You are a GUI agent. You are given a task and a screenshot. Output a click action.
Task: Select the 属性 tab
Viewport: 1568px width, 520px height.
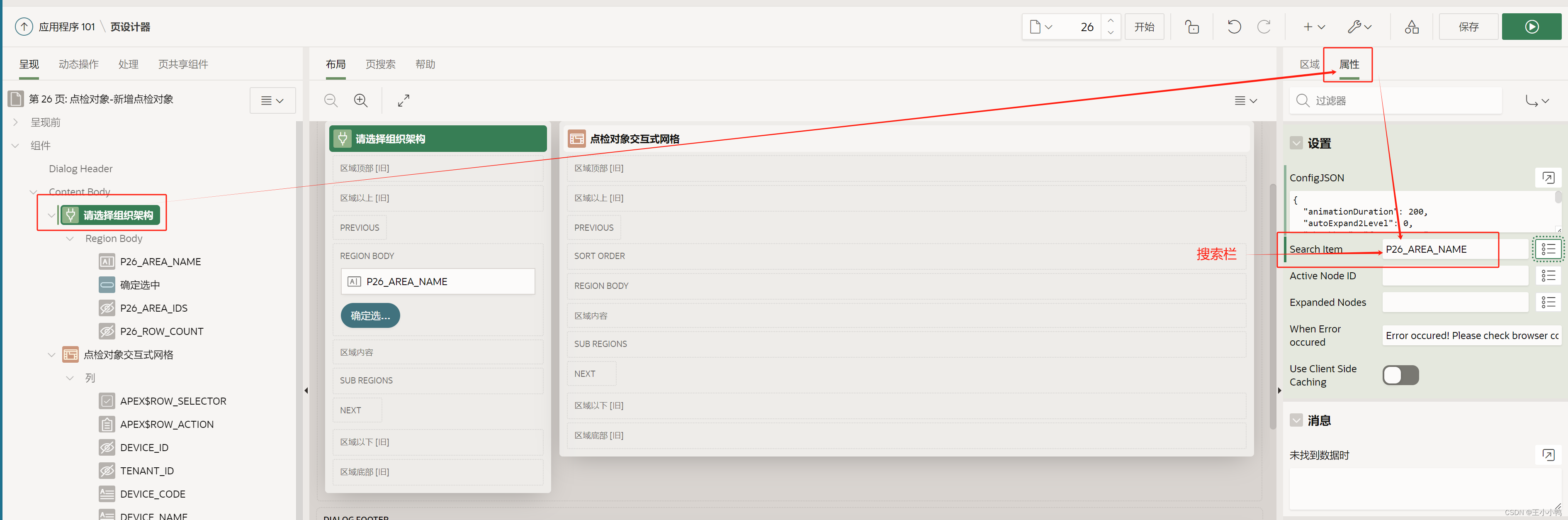pos(1349,64)
